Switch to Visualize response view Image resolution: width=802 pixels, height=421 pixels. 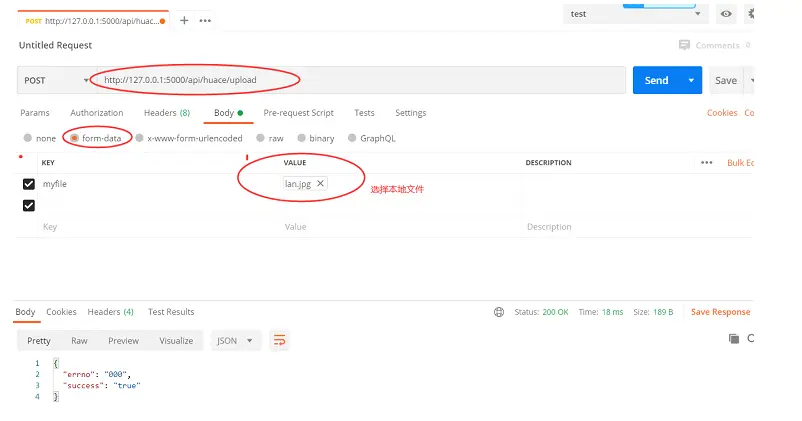tap(176, 341)
